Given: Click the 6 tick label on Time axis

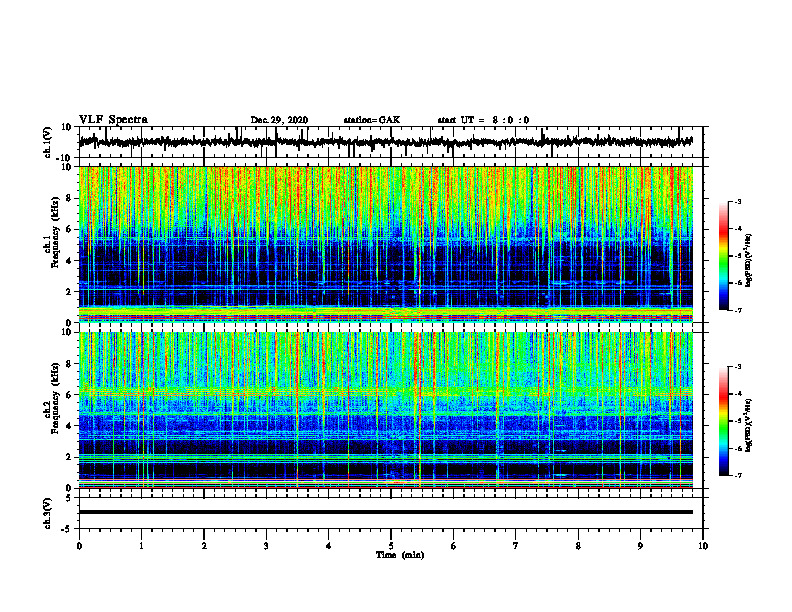Looking at the screenshot, I should point(454,546).
